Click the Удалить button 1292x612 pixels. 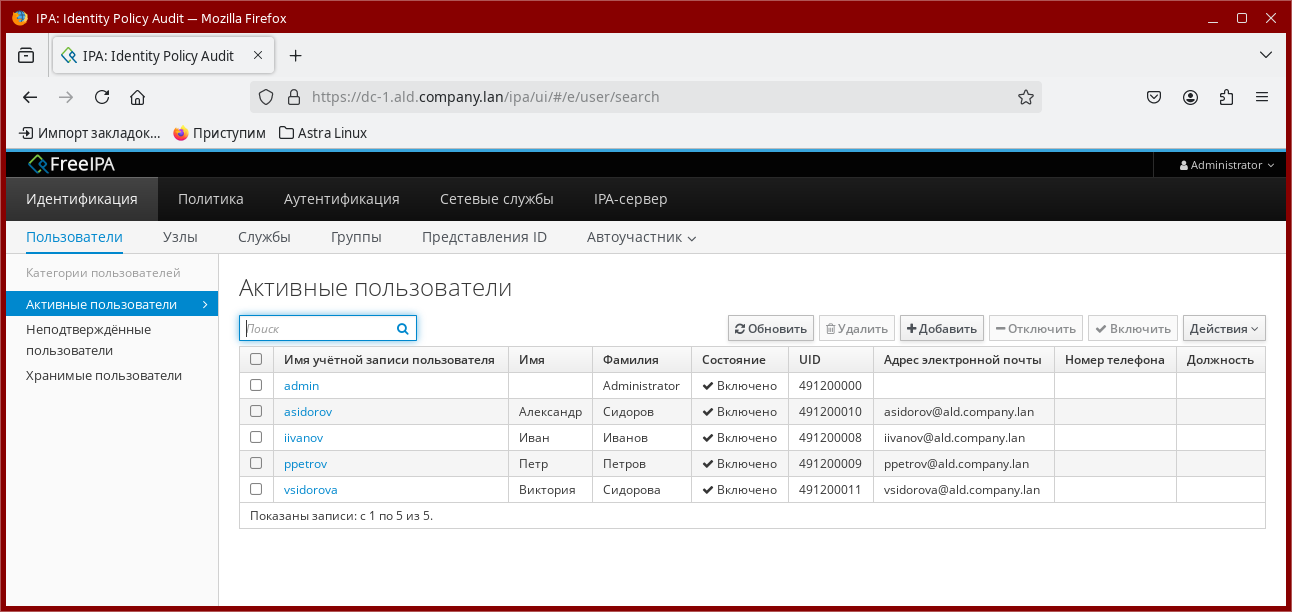(855, 328)
